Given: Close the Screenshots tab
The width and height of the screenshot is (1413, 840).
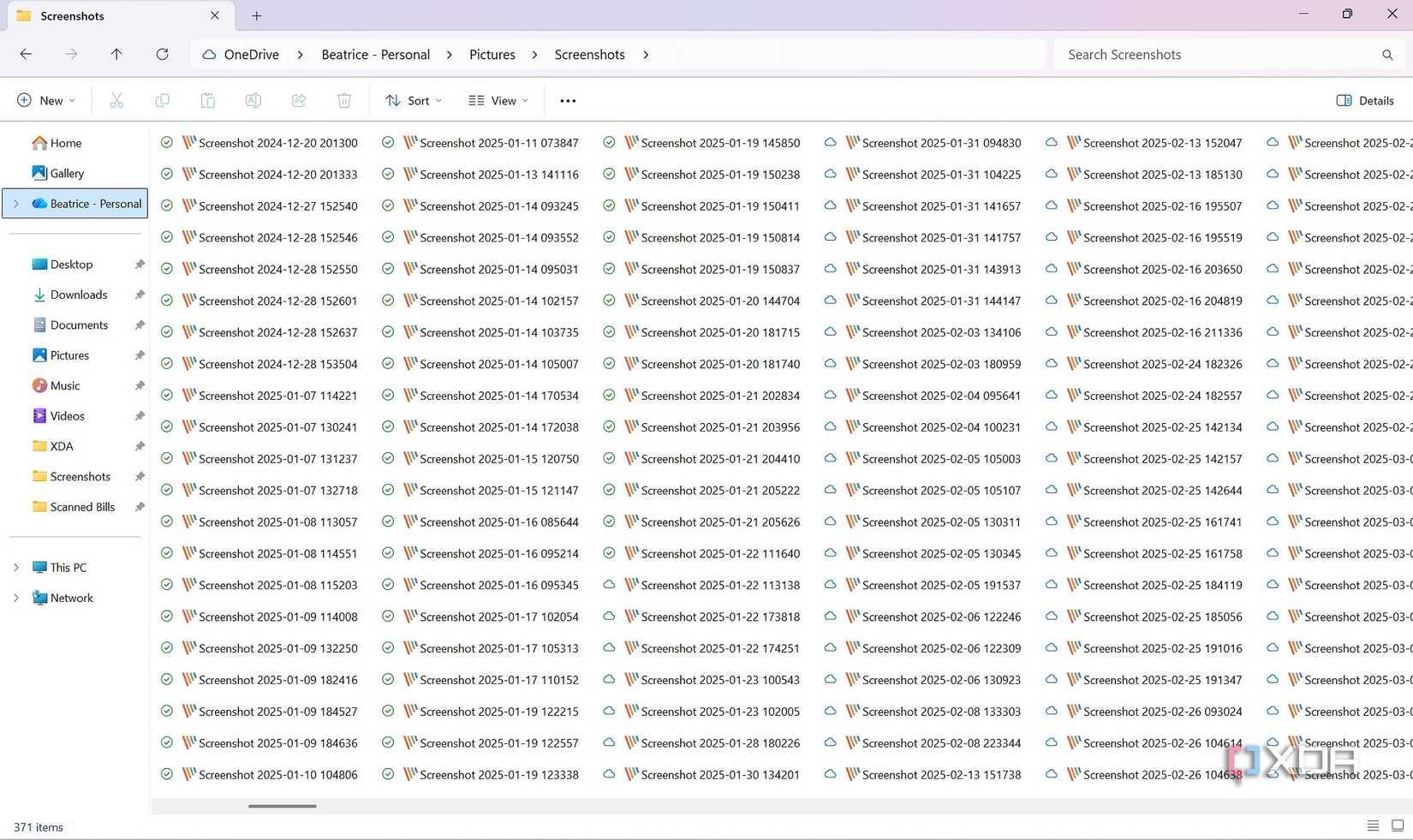Looking at the screenshot, I should tap(214, 15).
